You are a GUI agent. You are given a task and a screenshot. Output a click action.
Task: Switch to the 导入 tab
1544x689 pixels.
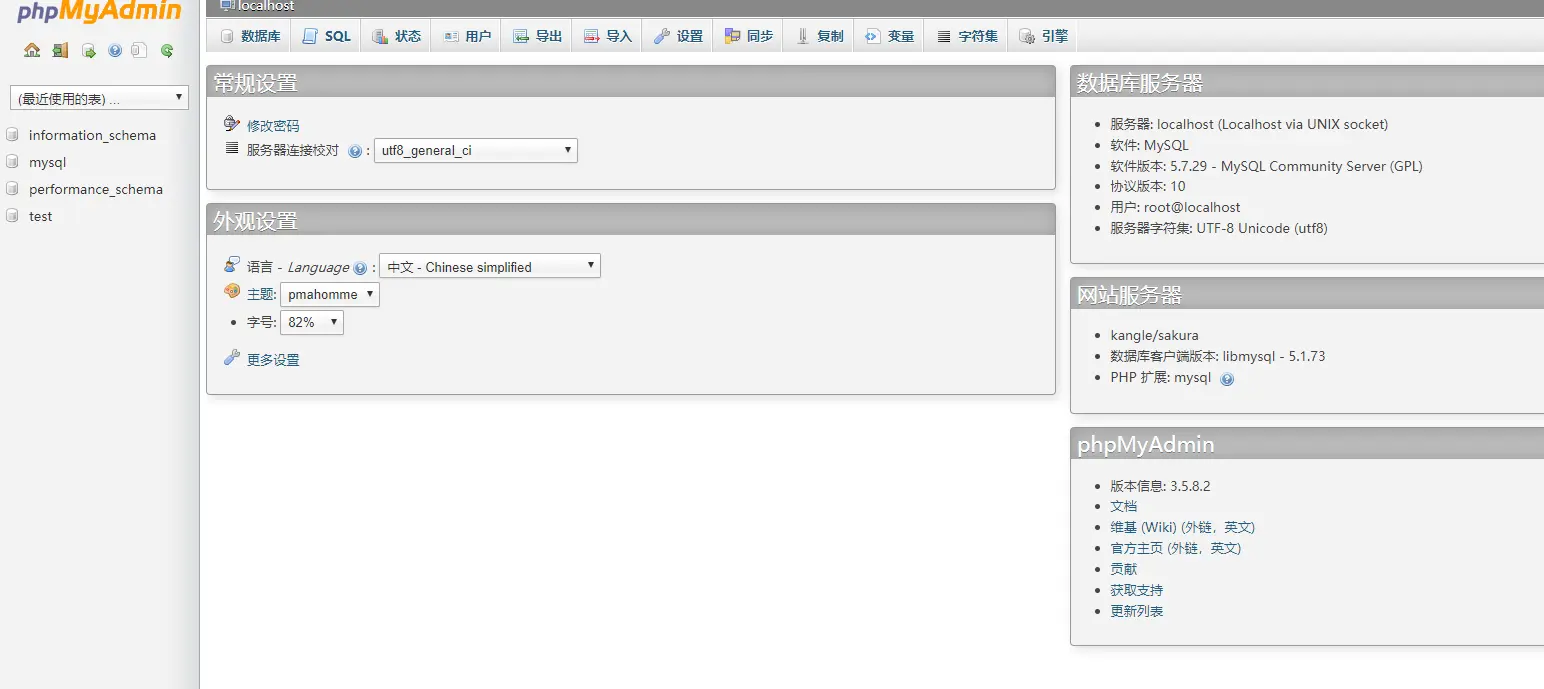(607, 36)
